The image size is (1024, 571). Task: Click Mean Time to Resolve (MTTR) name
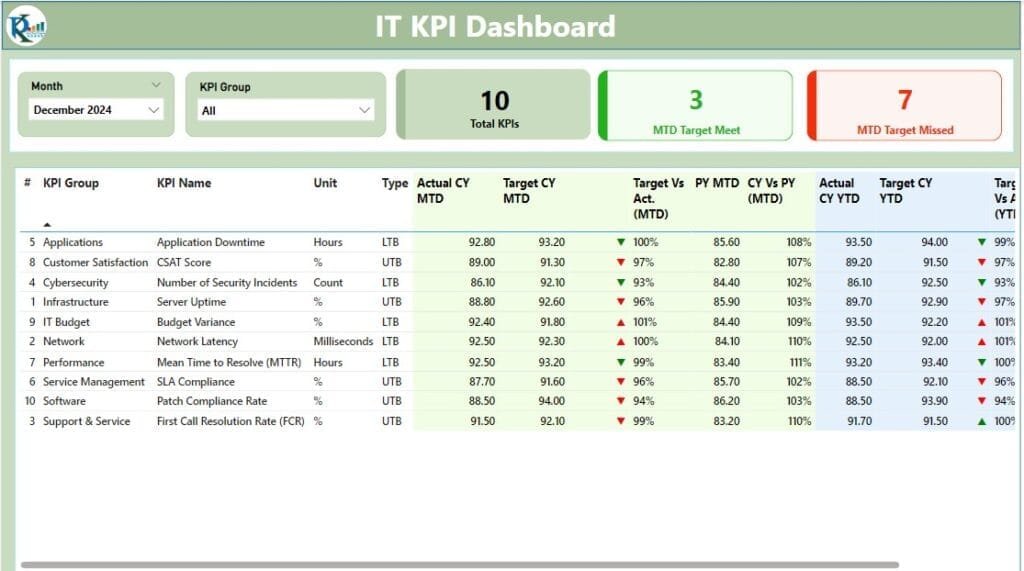pos(229,363)
